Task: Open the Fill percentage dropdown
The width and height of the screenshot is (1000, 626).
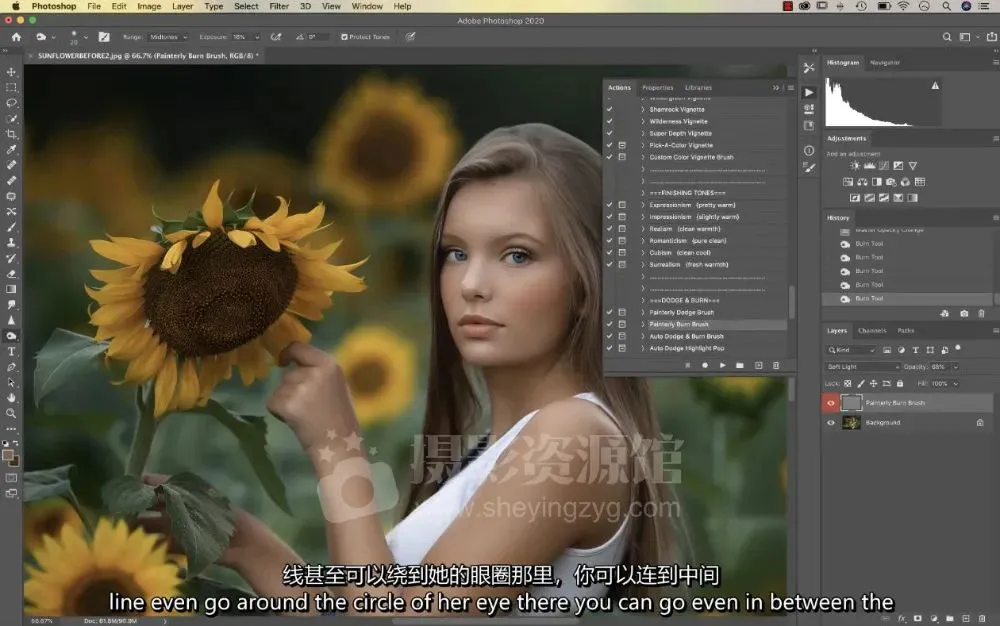Action: click(955, 384)
